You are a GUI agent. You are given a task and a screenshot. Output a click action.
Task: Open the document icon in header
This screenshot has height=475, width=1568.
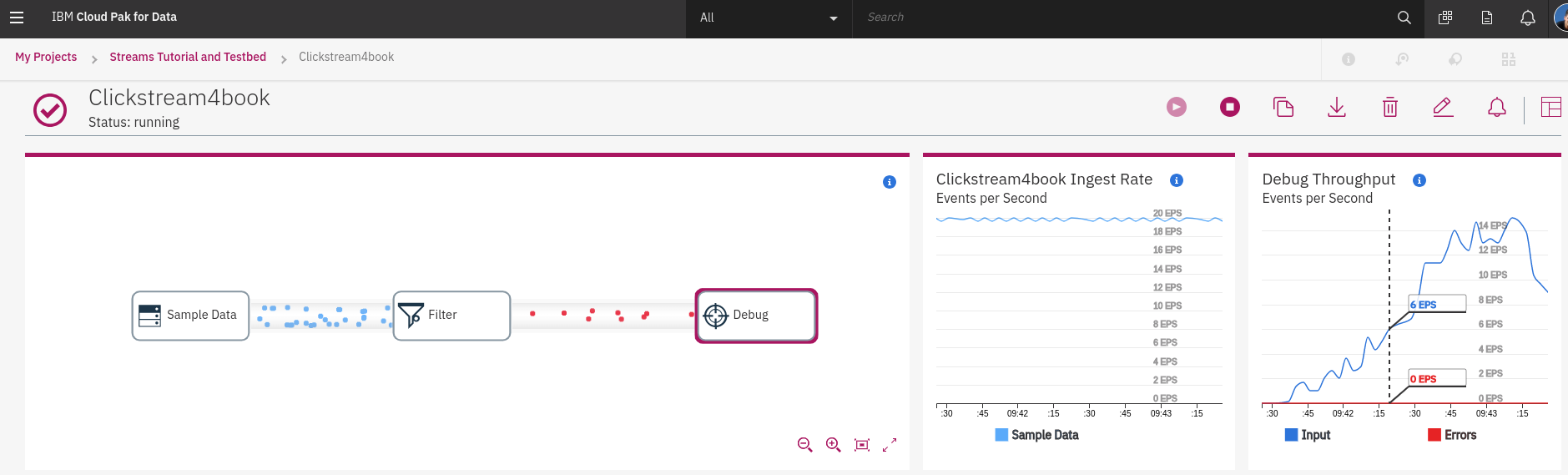(1487, 18)
